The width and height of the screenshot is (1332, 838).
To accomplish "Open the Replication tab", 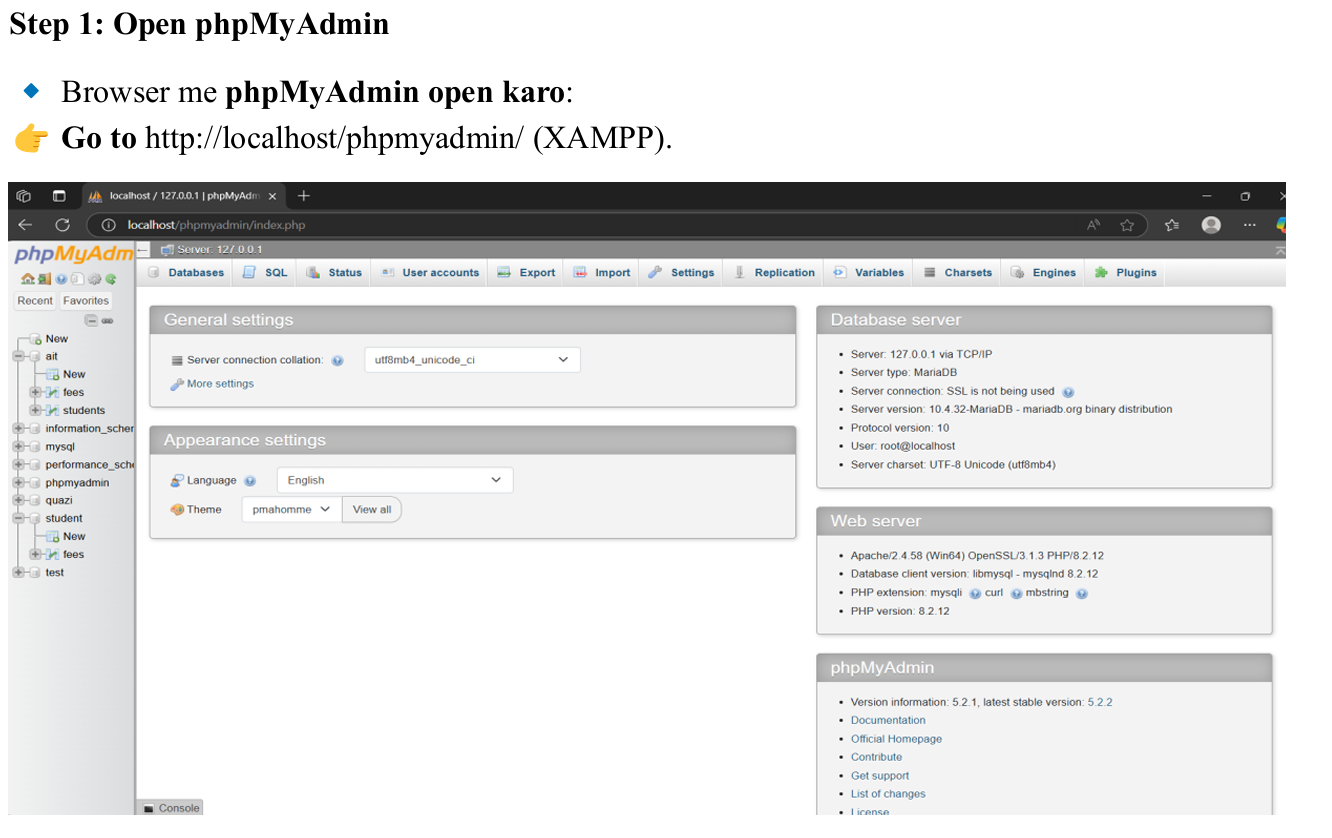I will (775, 272).
